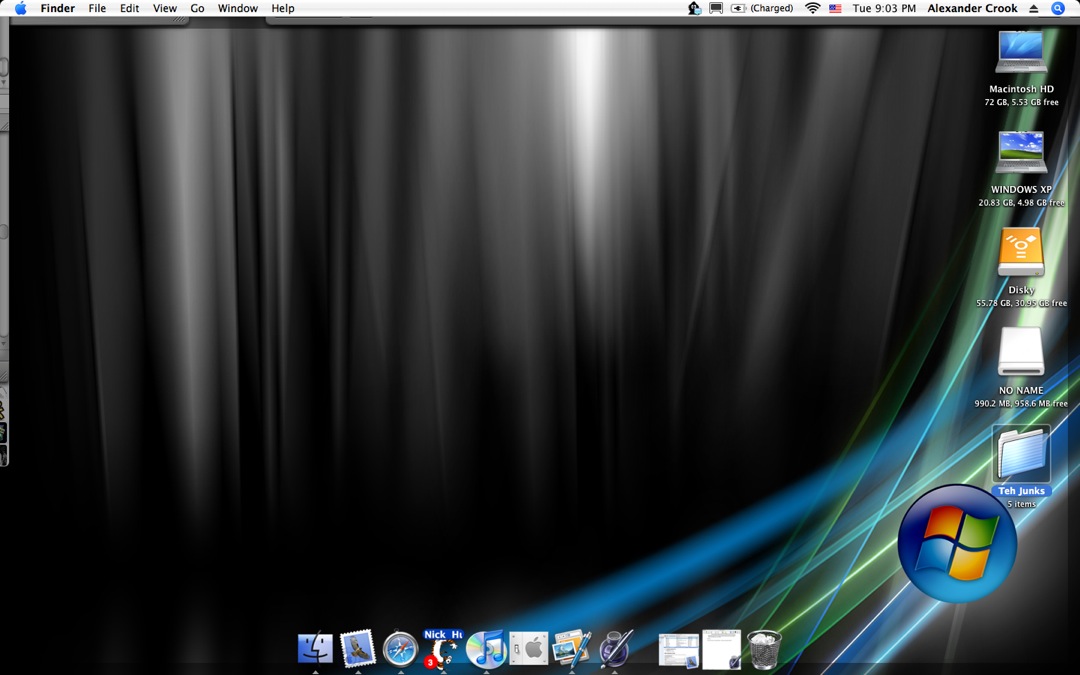The height and width of the screenshot is (675, 1080).
Task: Click the Adium status icon in menu bar
Action: [x=694, y=8]
